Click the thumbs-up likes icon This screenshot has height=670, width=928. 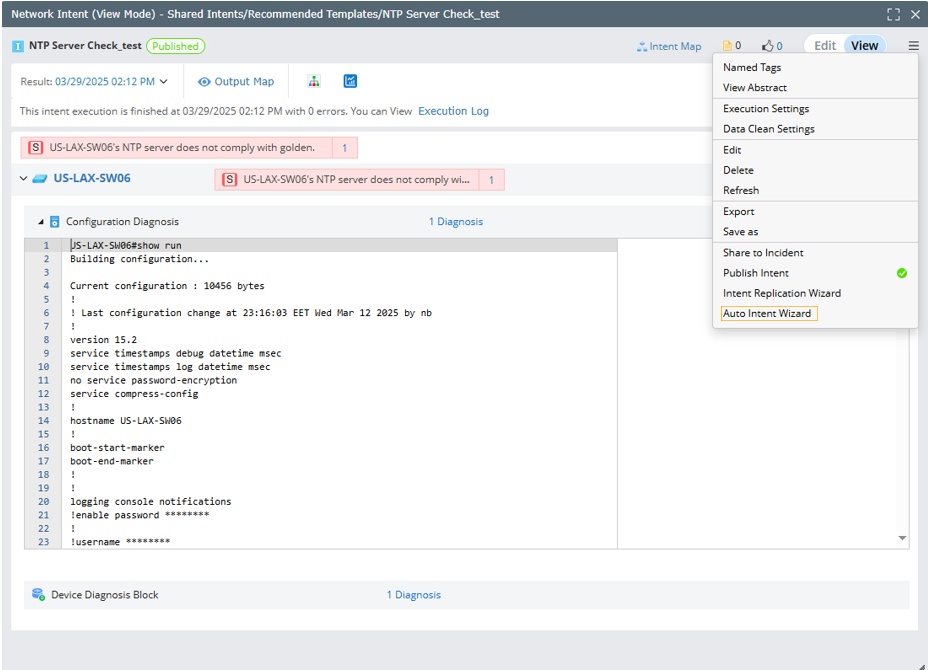pos(767,46)
